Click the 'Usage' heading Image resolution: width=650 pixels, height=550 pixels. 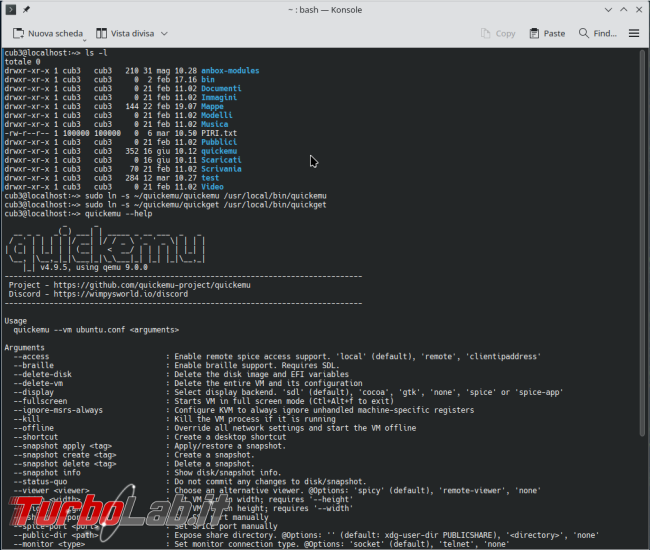coord(16,321)
